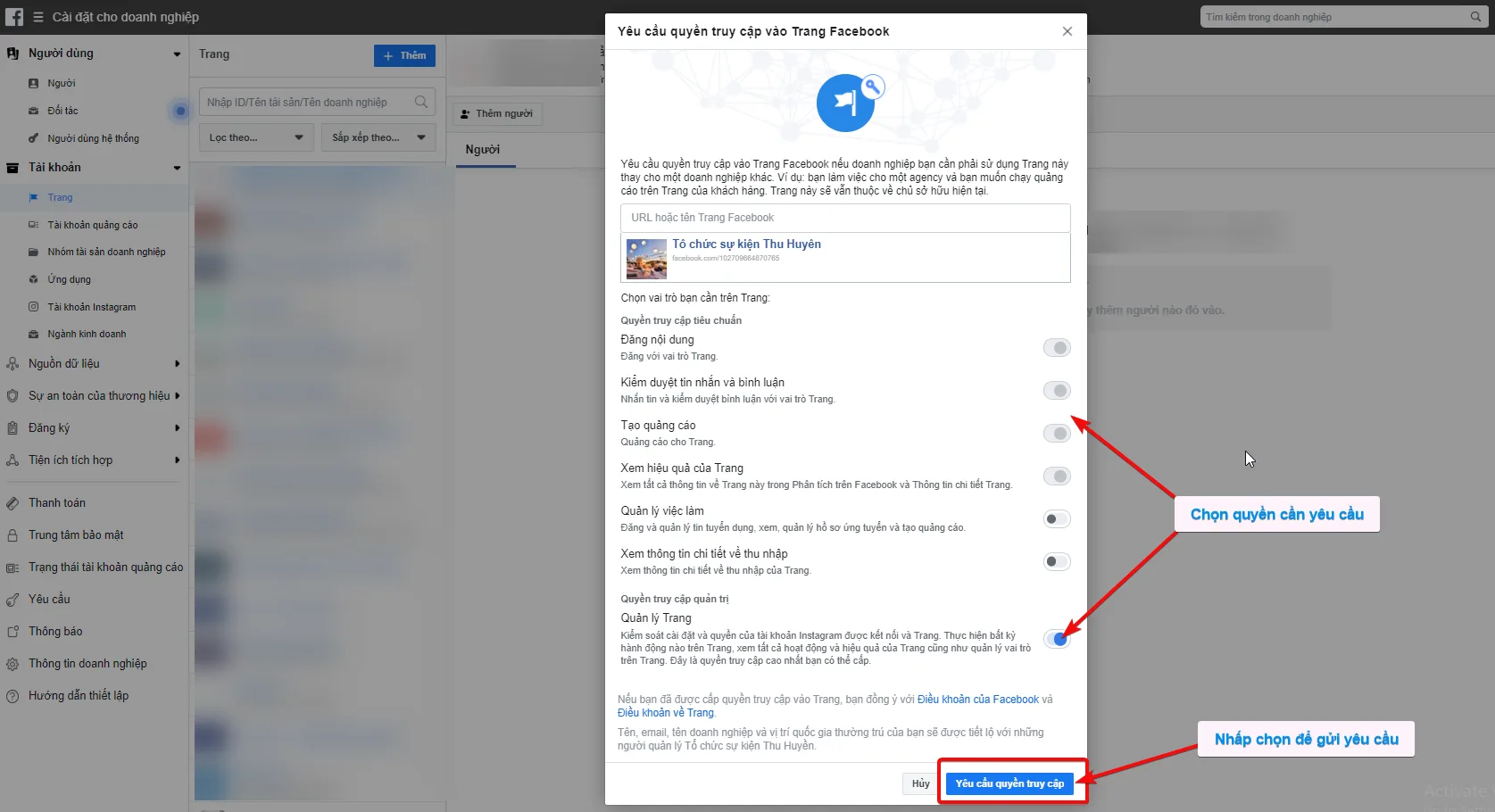Click the Trạng thái tài khoản quảng cáo icon

click(x=12, y=567)
